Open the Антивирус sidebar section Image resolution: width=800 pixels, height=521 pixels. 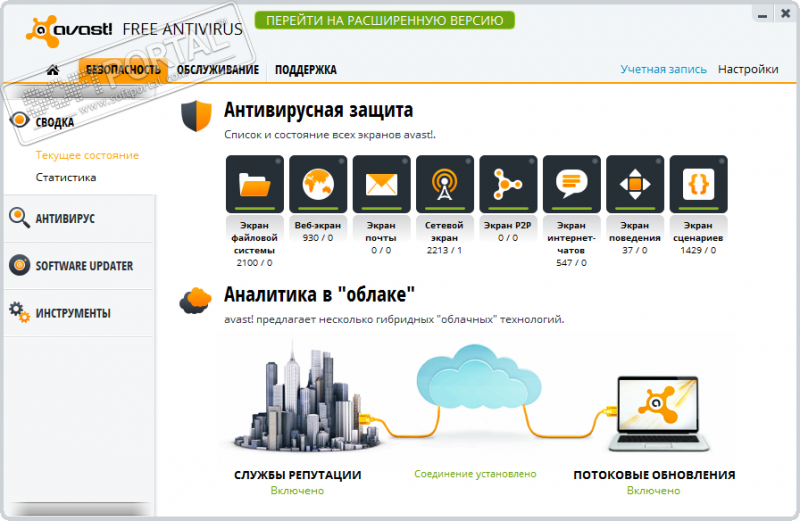click(x=79, y=218)
